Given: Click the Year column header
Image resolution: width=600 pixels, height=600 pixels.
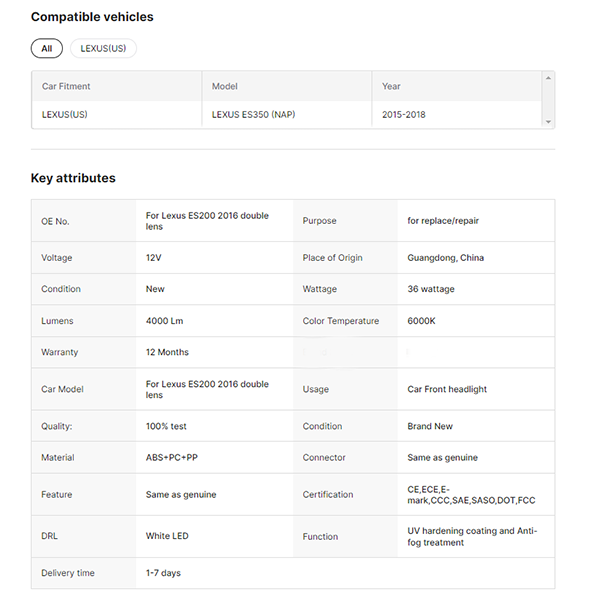Looking at the screenshot, I should coord(391,86).
